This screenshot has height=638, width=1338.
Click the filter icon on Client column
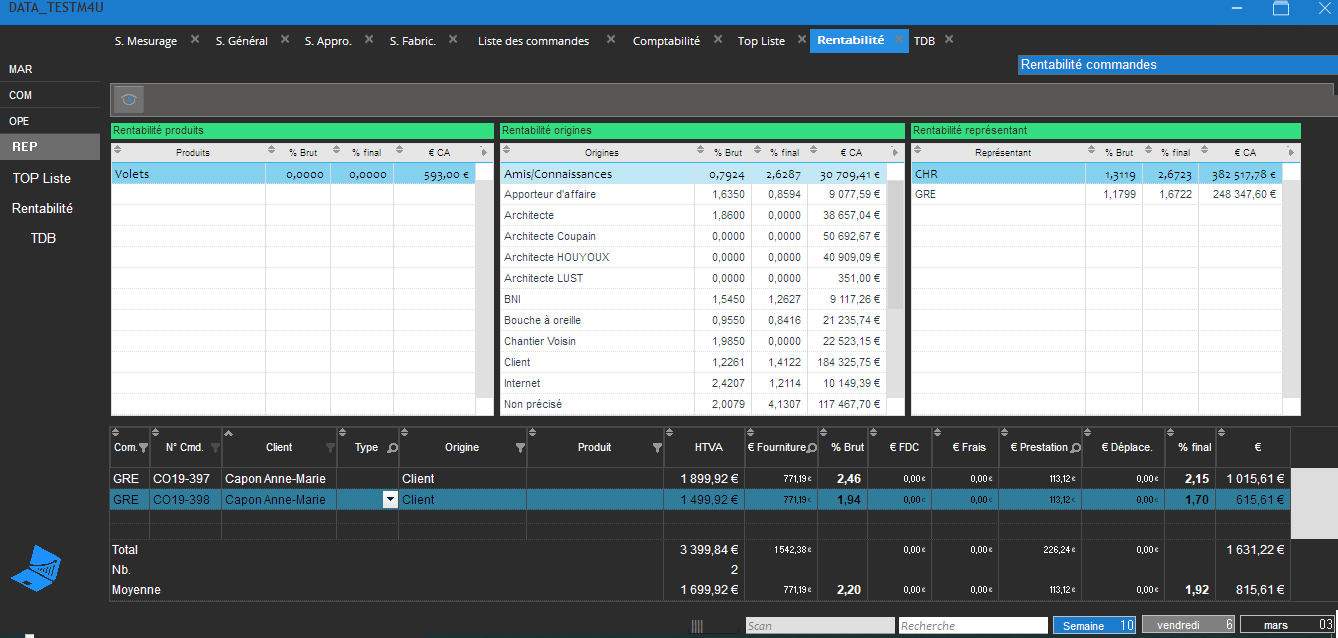(x=330, y=448)
